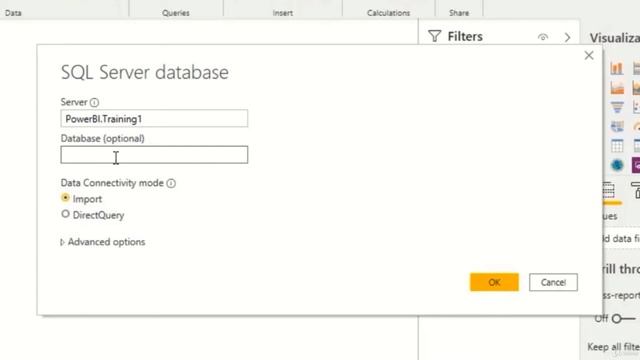Open the Fields well tab icon
Viewport: 640px width, 360px height.
pos(609,190)
